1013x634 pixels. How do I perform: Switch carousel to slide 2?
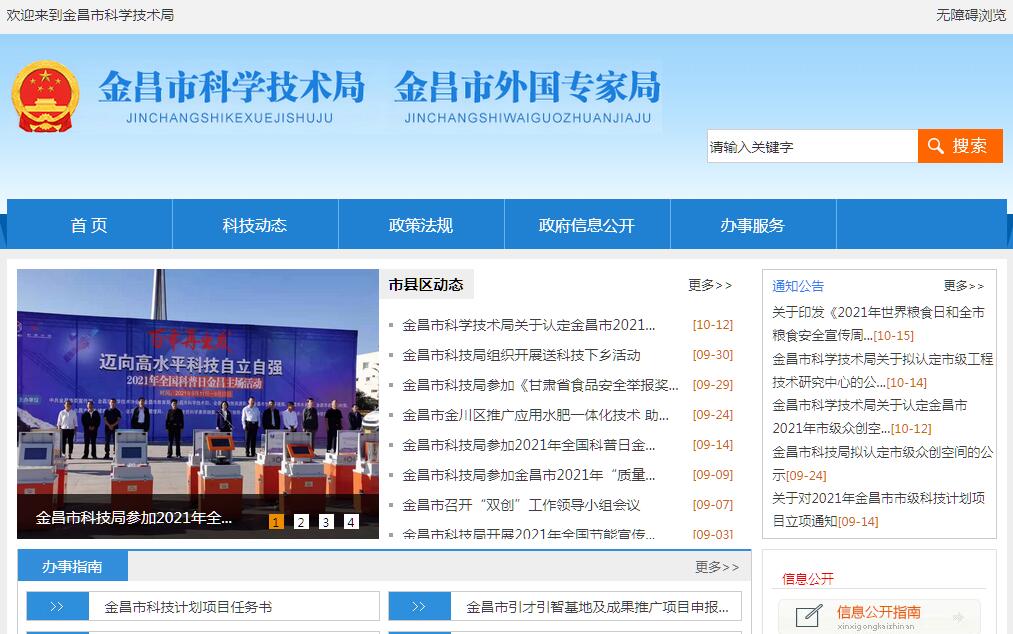pos(301,521)
